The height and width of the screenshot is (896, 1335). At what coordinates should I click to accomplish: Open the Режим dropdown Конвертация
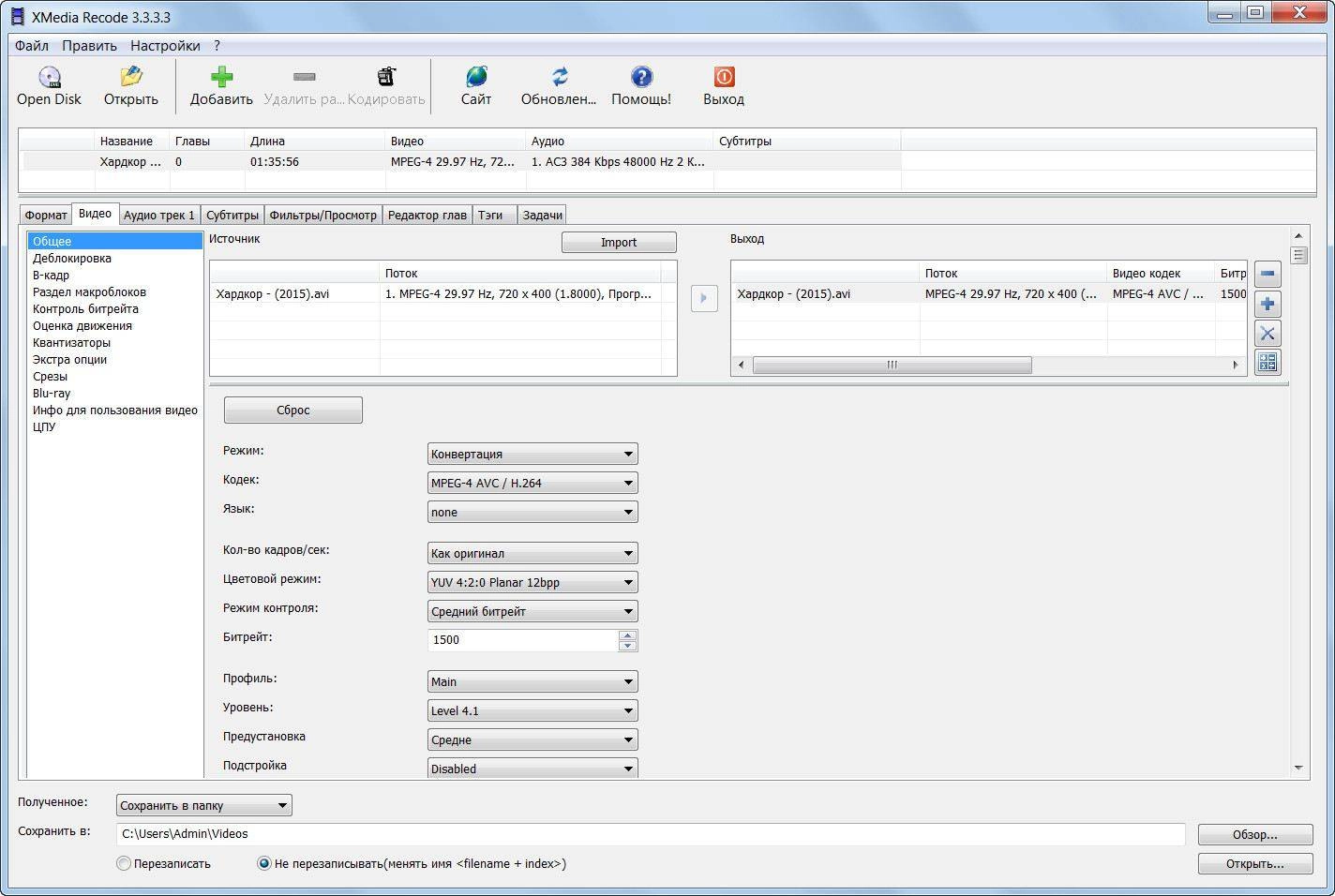click(532, 454)
